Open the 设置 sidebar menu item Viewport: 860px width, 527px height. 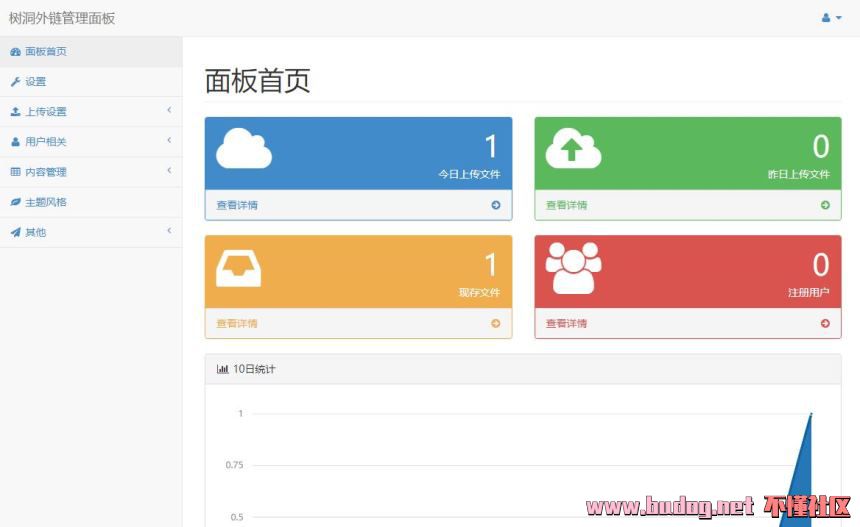(x=91, y=82)
